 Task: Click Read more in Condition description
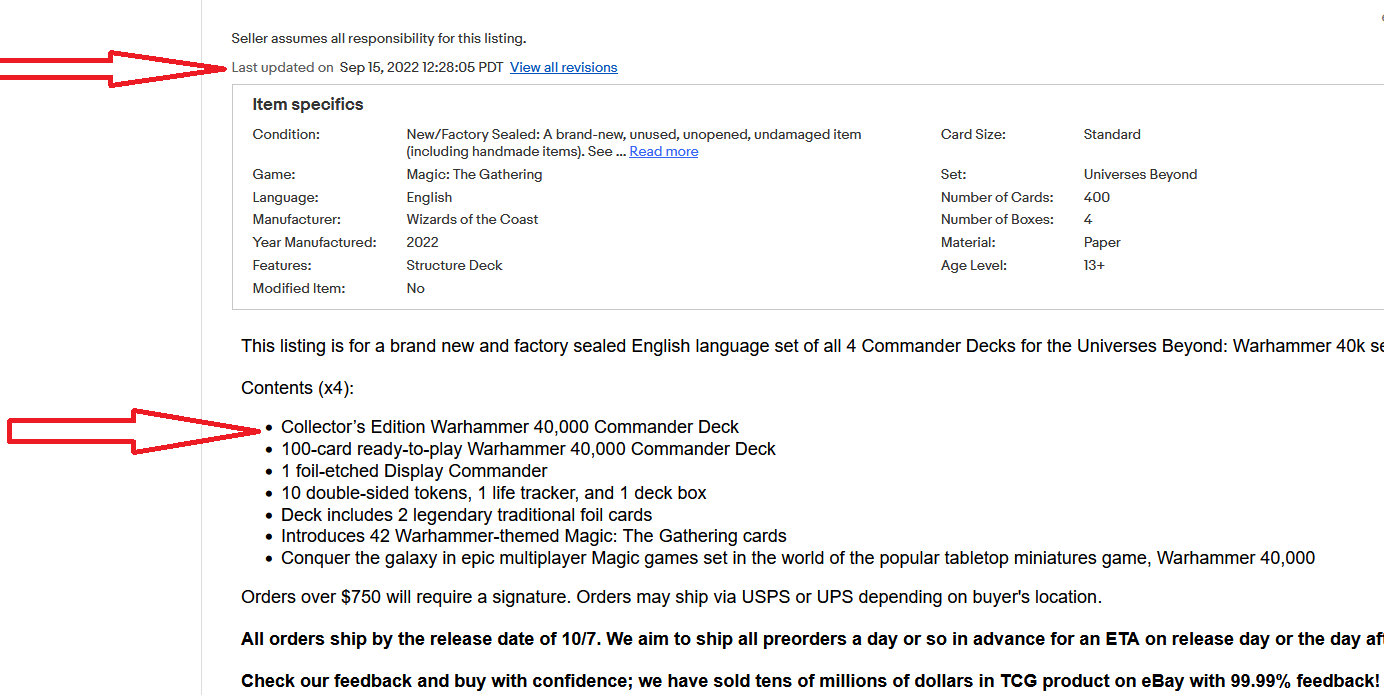(x=663, y=152)
